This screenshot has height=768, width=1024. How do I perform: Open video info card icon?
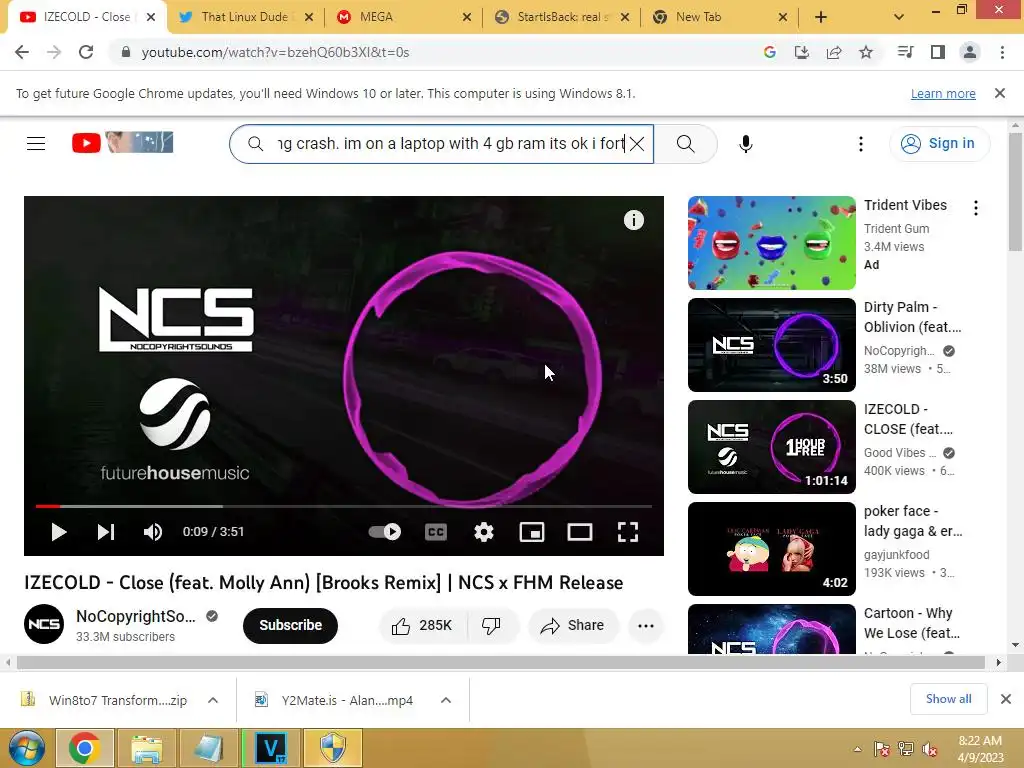(633, 220)
